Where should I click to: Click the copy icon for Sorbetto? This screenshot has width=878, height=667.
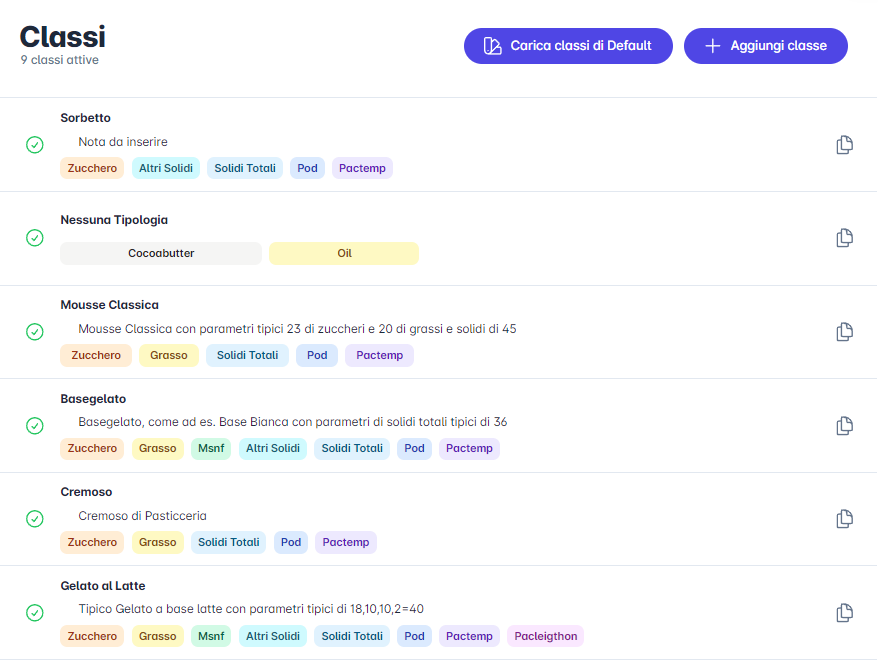(844, 145)
